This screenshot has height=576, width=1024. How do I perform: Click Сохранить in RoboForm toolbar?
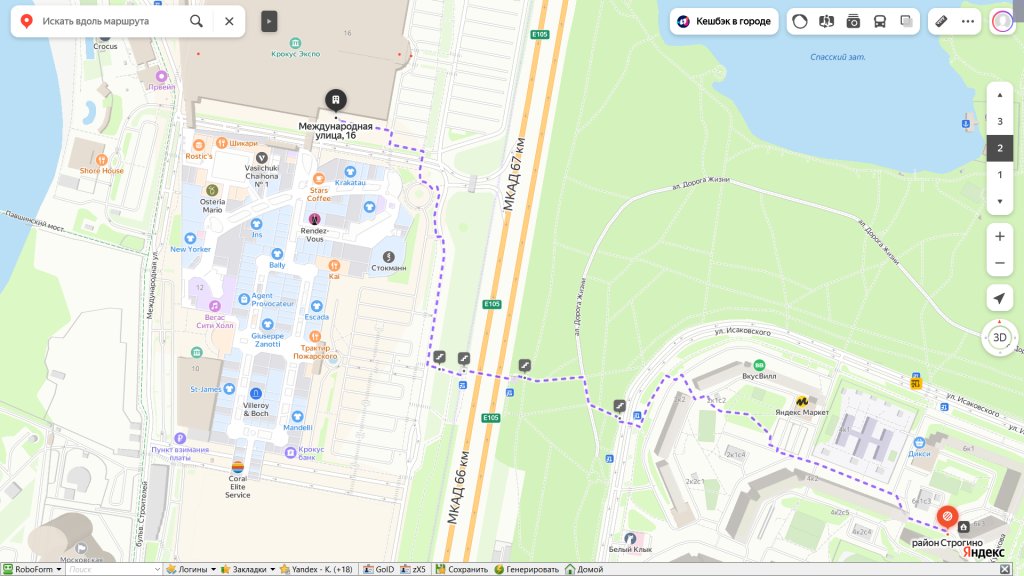pos(462,569)
